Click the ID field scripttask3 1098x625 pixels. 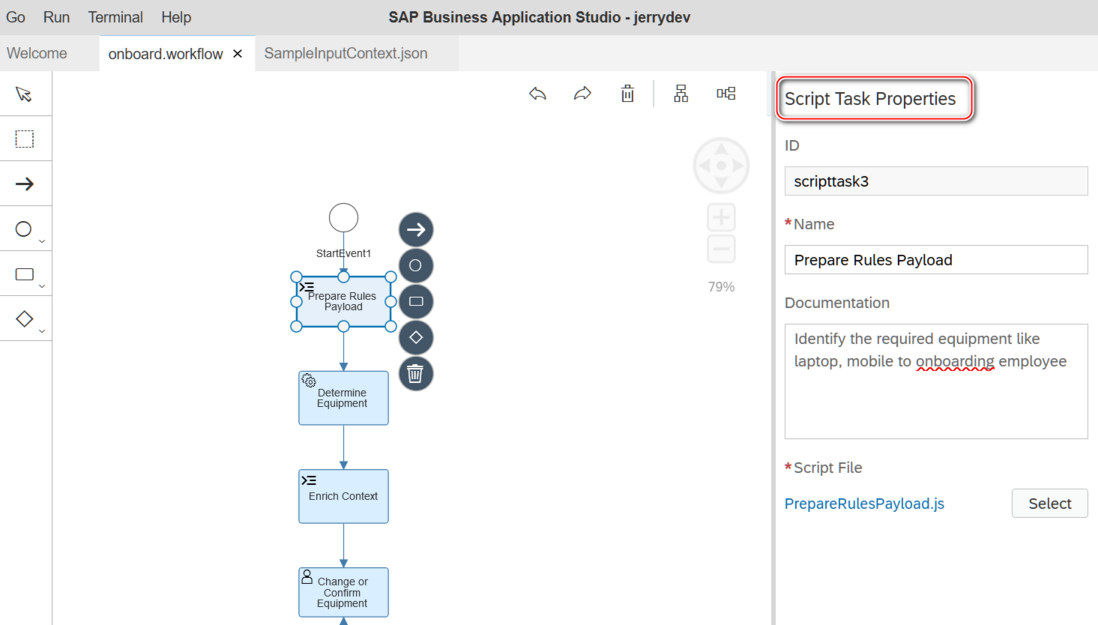pos(936,181)
